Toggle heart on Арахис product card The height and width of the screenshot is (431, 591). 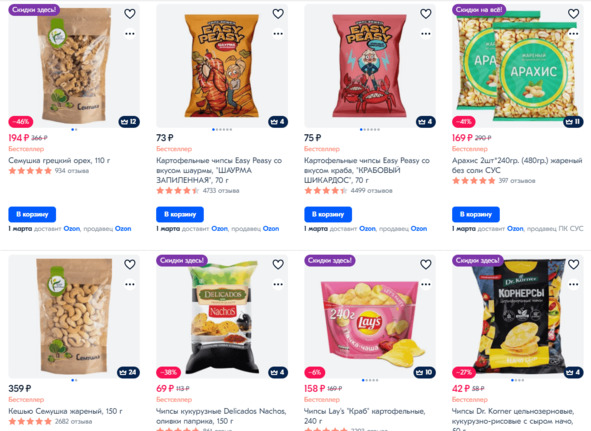[x=573, y=14]
